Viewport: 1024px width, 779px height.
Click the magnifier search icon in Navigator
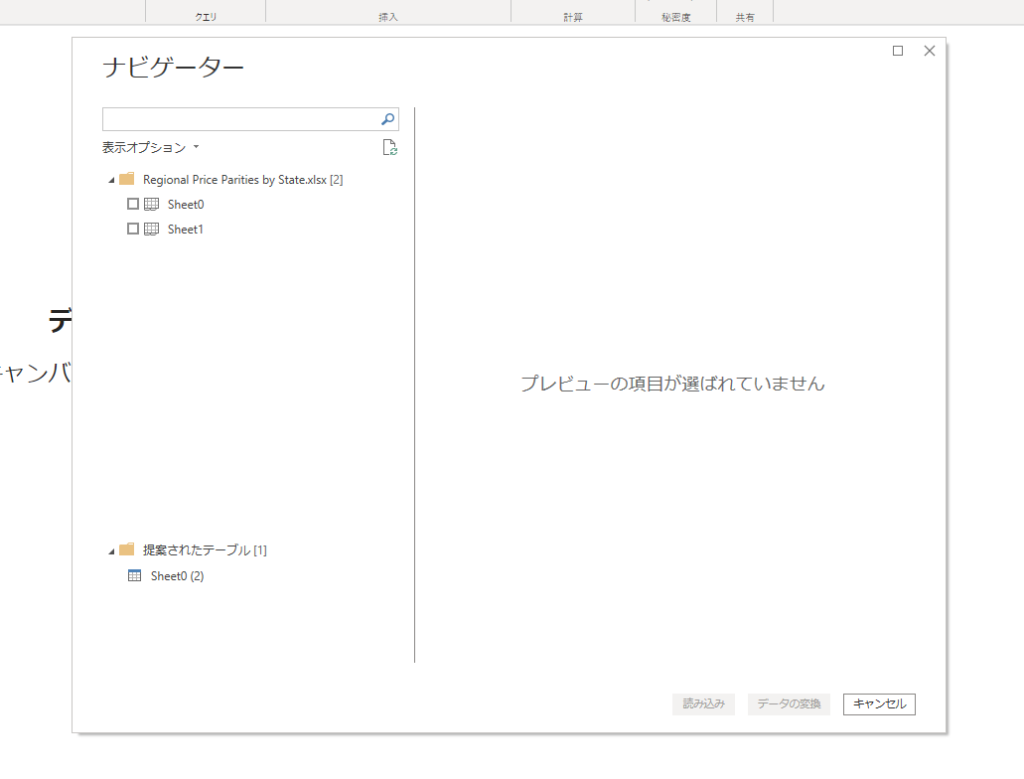(388, 119)
